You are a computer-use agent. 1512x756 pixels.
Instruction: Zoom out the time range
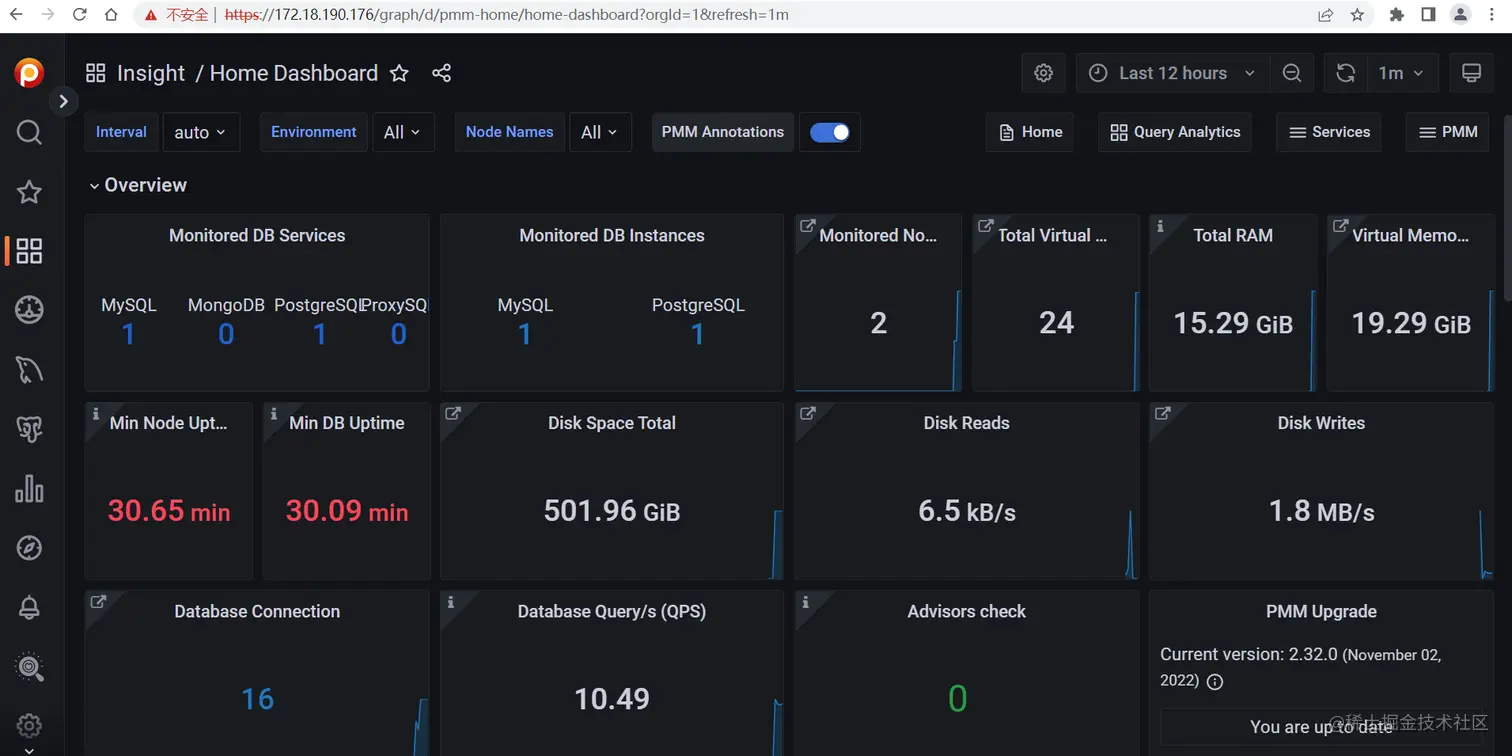coord(1292,73)
